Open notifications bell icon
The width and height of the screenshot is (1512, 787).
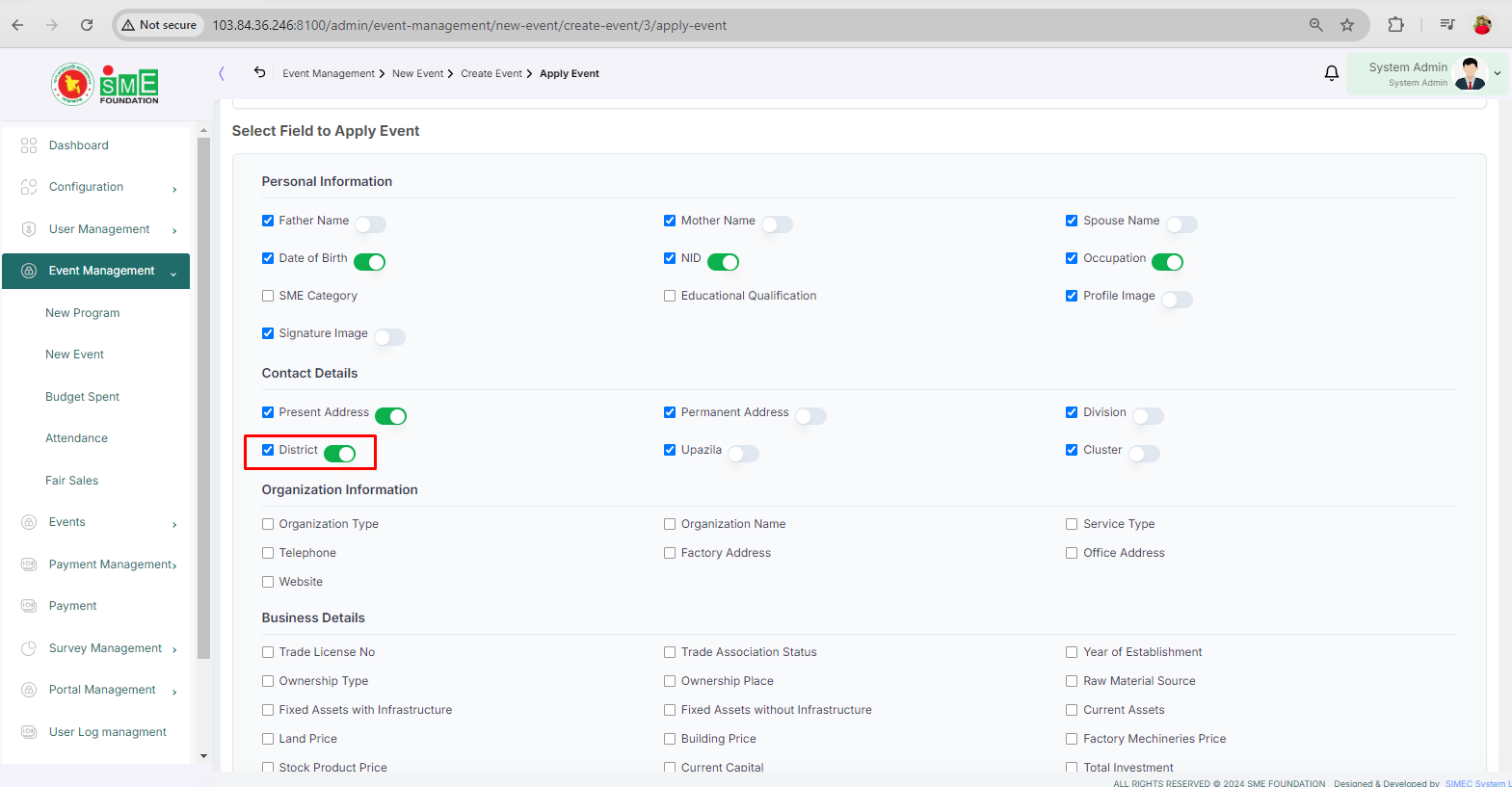pos(1332,73)
